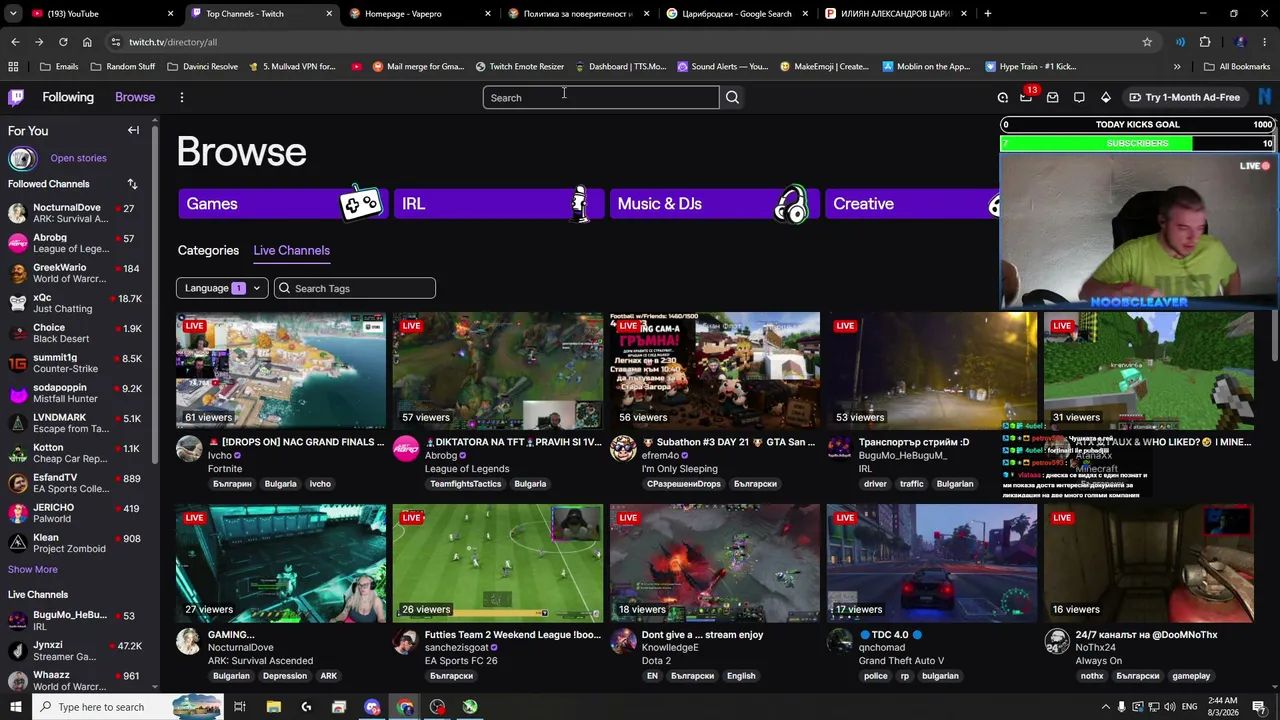This screenshot has width=1280, height=720.
Task: Click the Windows taskbar search box
Action: pyautogui.click(x=126, y=707)
